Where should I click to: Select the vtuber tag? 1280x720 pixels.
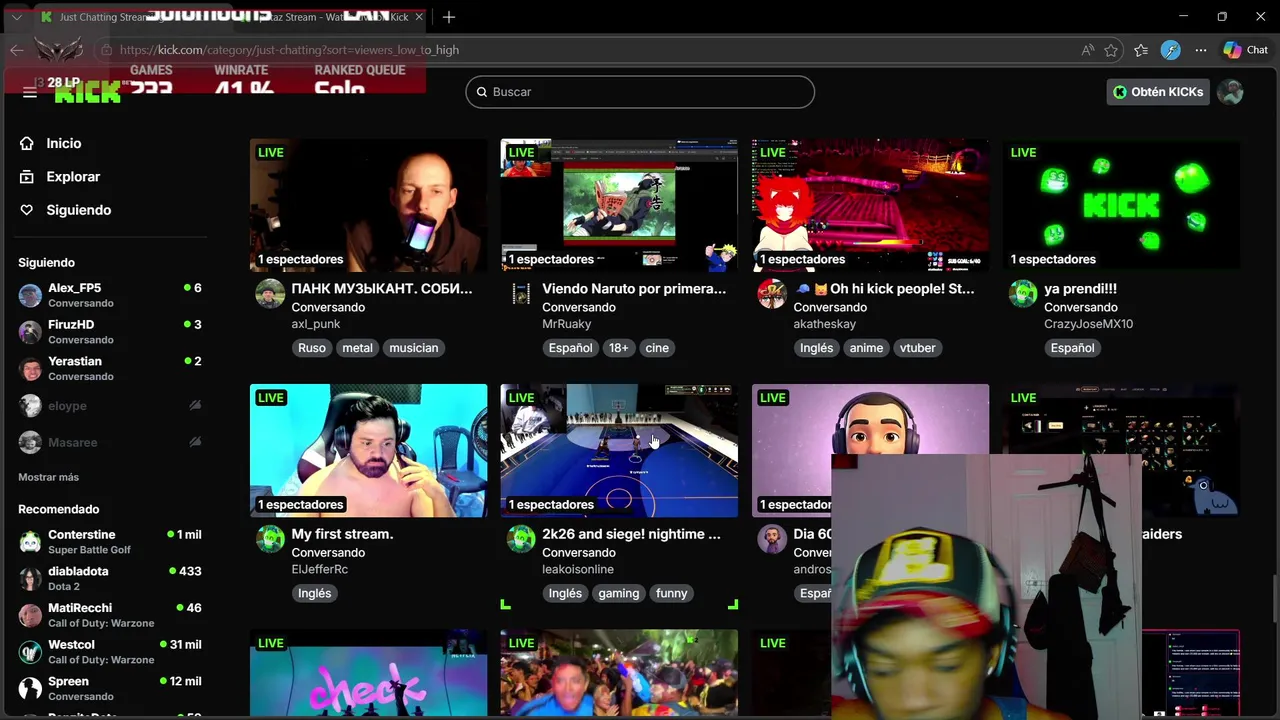click(x=917, y=348)
